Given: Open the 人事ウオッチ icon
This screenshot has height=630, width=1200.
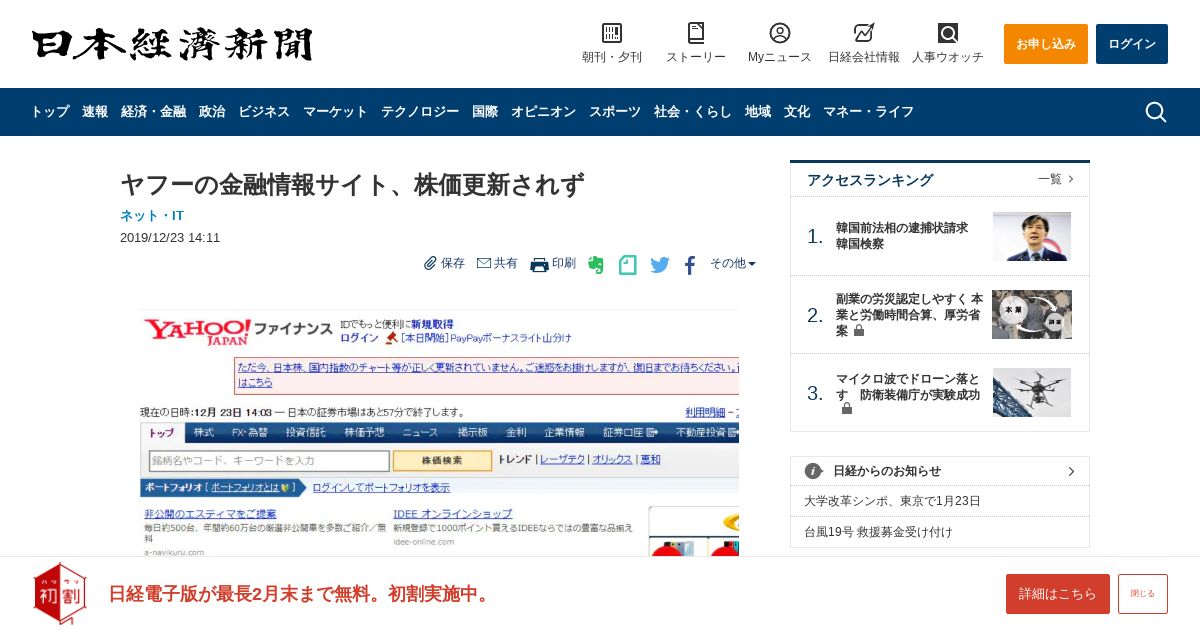Looking at the screenshot, I should pos(948,33).
